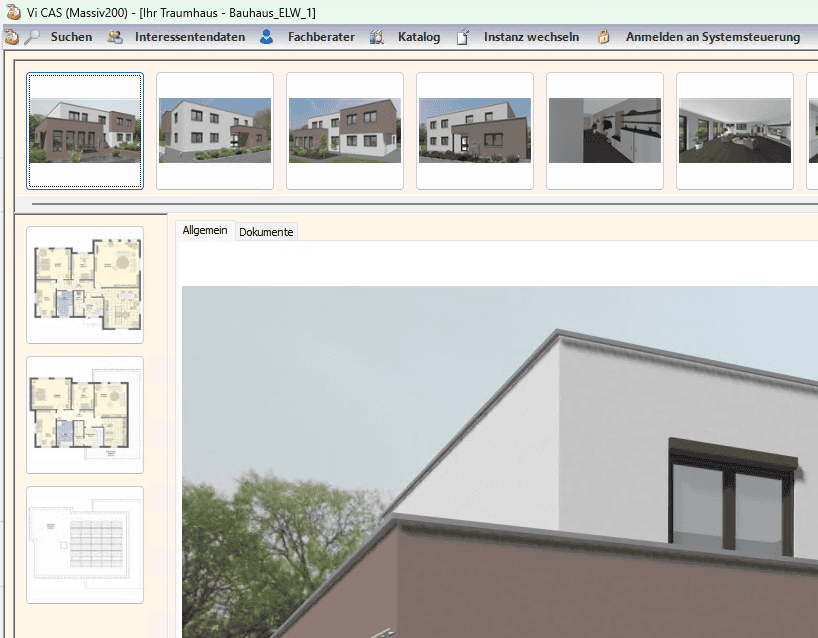Click the Instanz wechseln label

531,37
